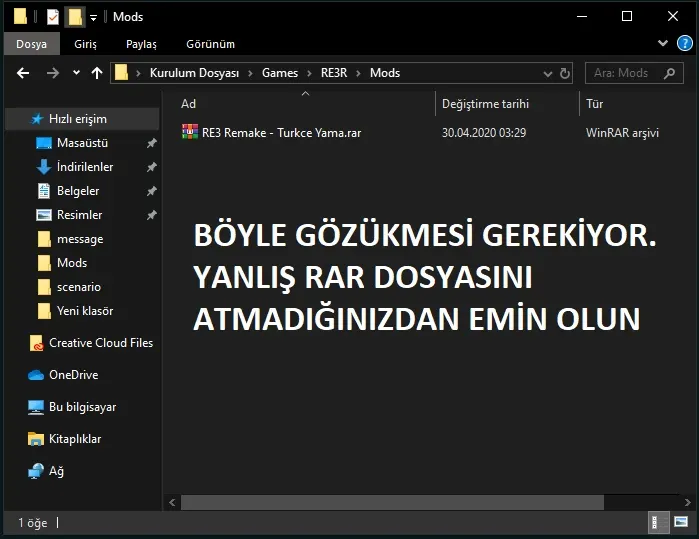Screen dimensions: 699x539
Task: Click the RE3 Remake rar file icon
Action: pyautogui.click(x=190, y=132)
